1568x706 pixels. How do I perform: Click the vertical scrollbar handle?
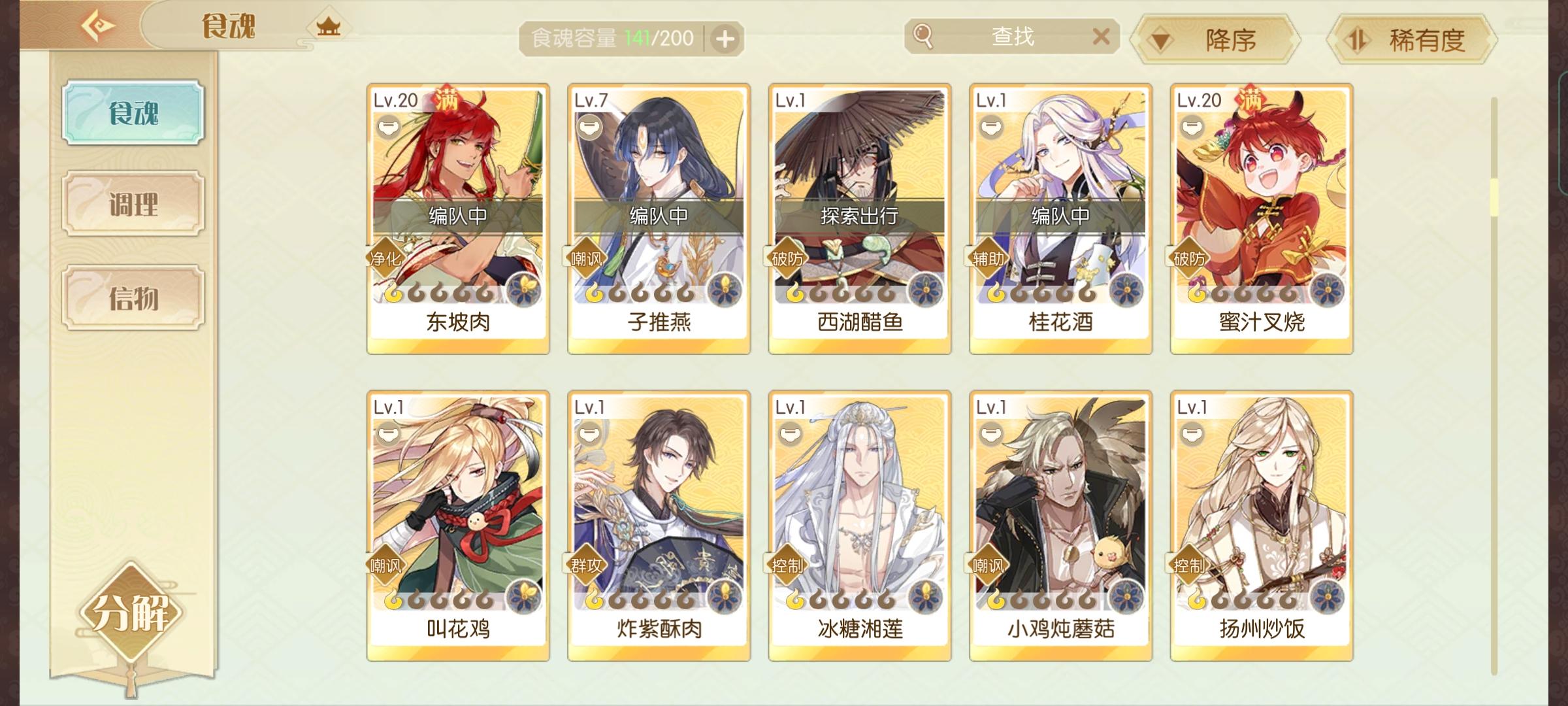coord(1494,196)
